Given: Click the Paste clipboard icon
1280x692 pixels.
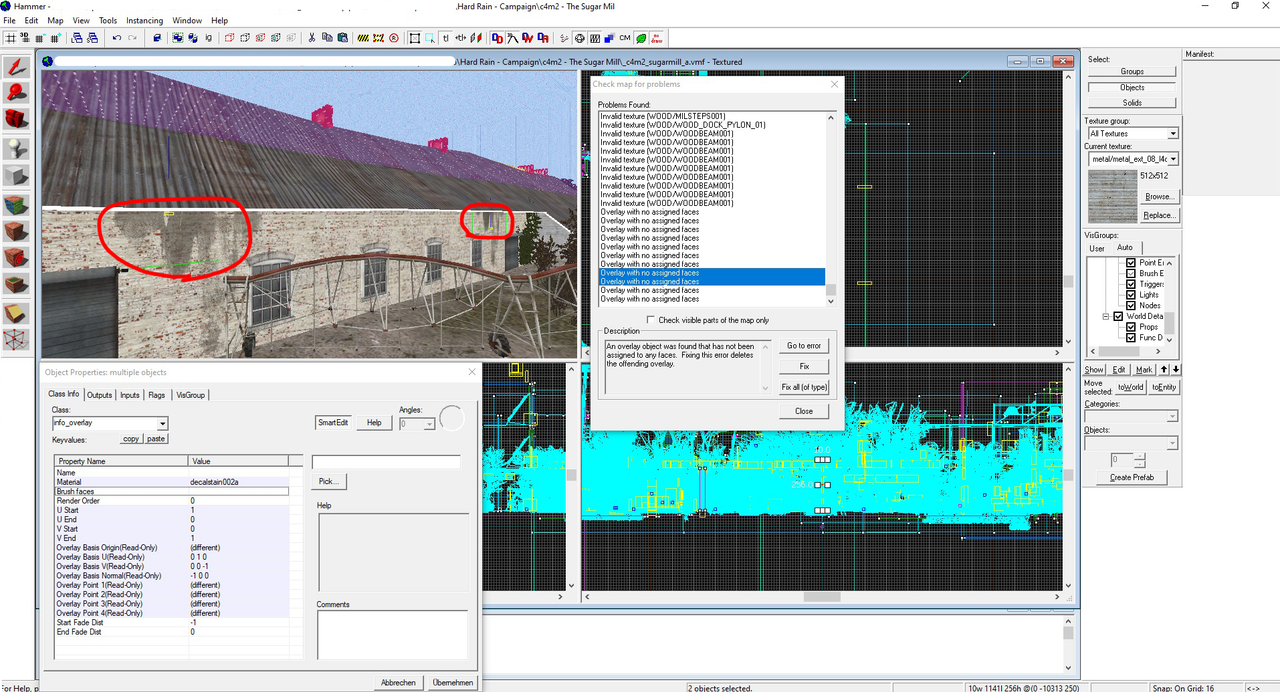Looking at the screenshot, I should (x=343, y=38).
